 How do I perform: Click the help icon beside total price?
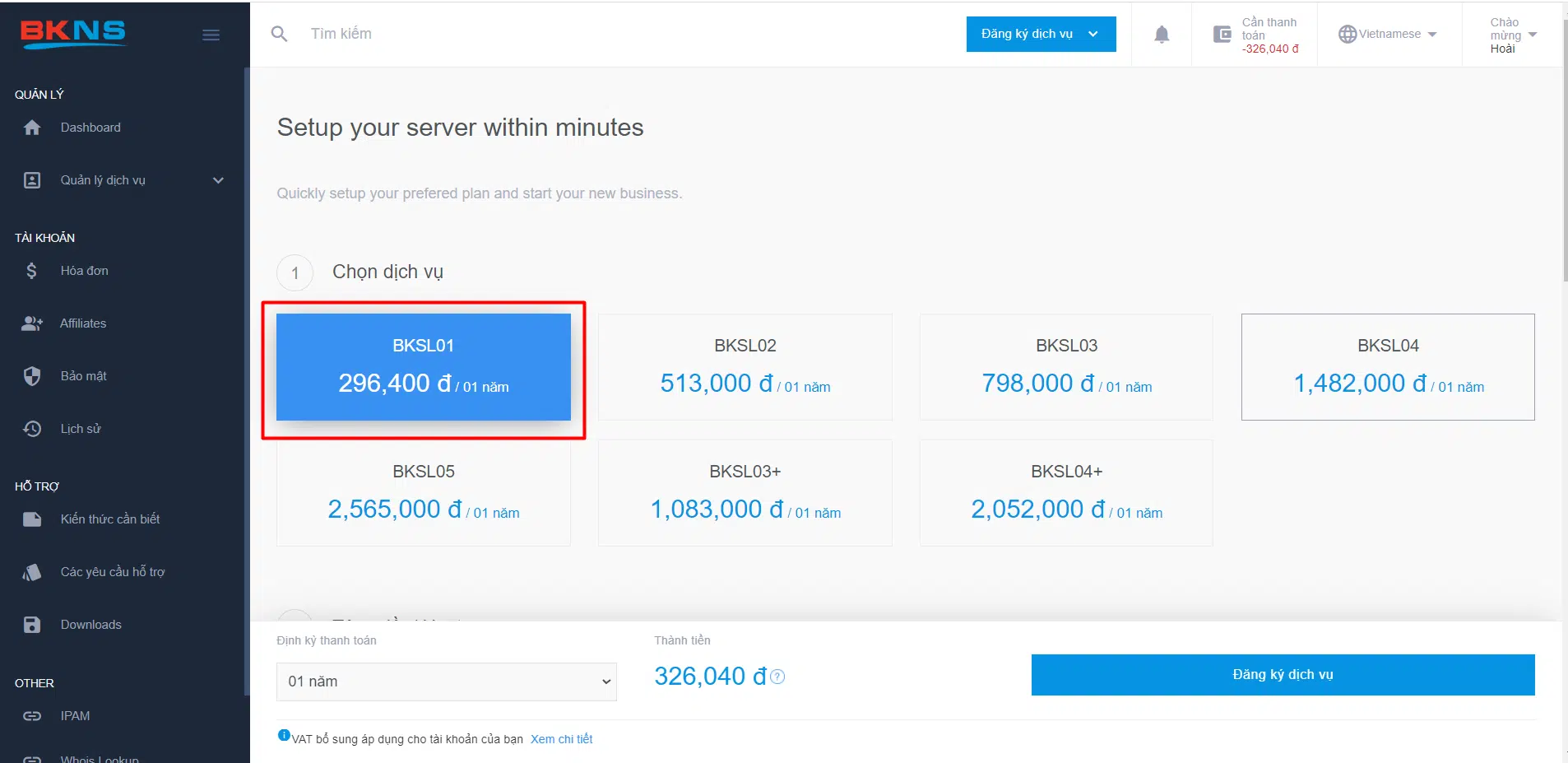coord(777,677)
